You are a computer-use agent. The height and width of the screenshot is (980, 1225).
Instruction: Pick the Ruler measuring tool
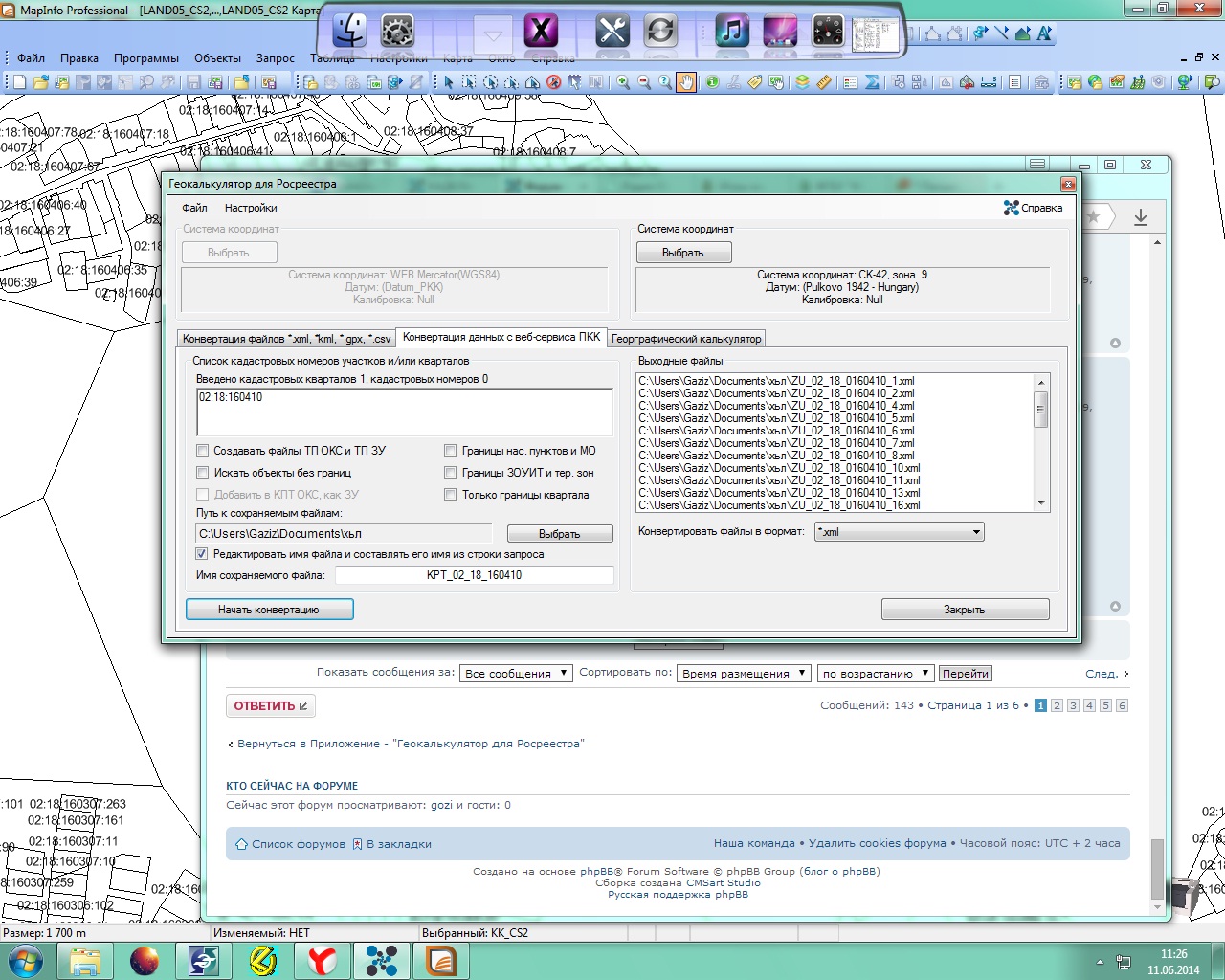click(823, 82)
